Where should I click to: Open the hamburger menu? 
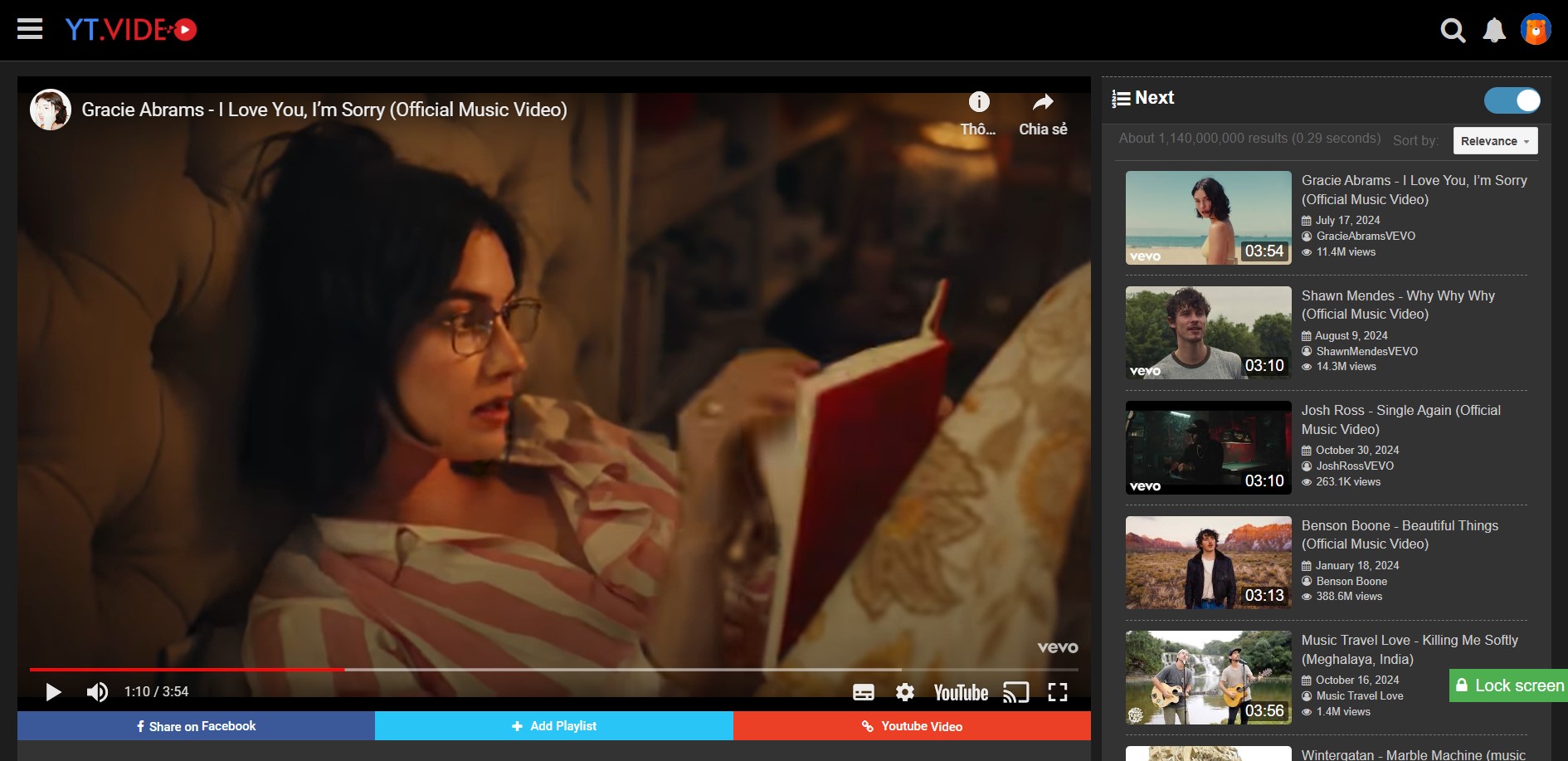coord(30,30)
